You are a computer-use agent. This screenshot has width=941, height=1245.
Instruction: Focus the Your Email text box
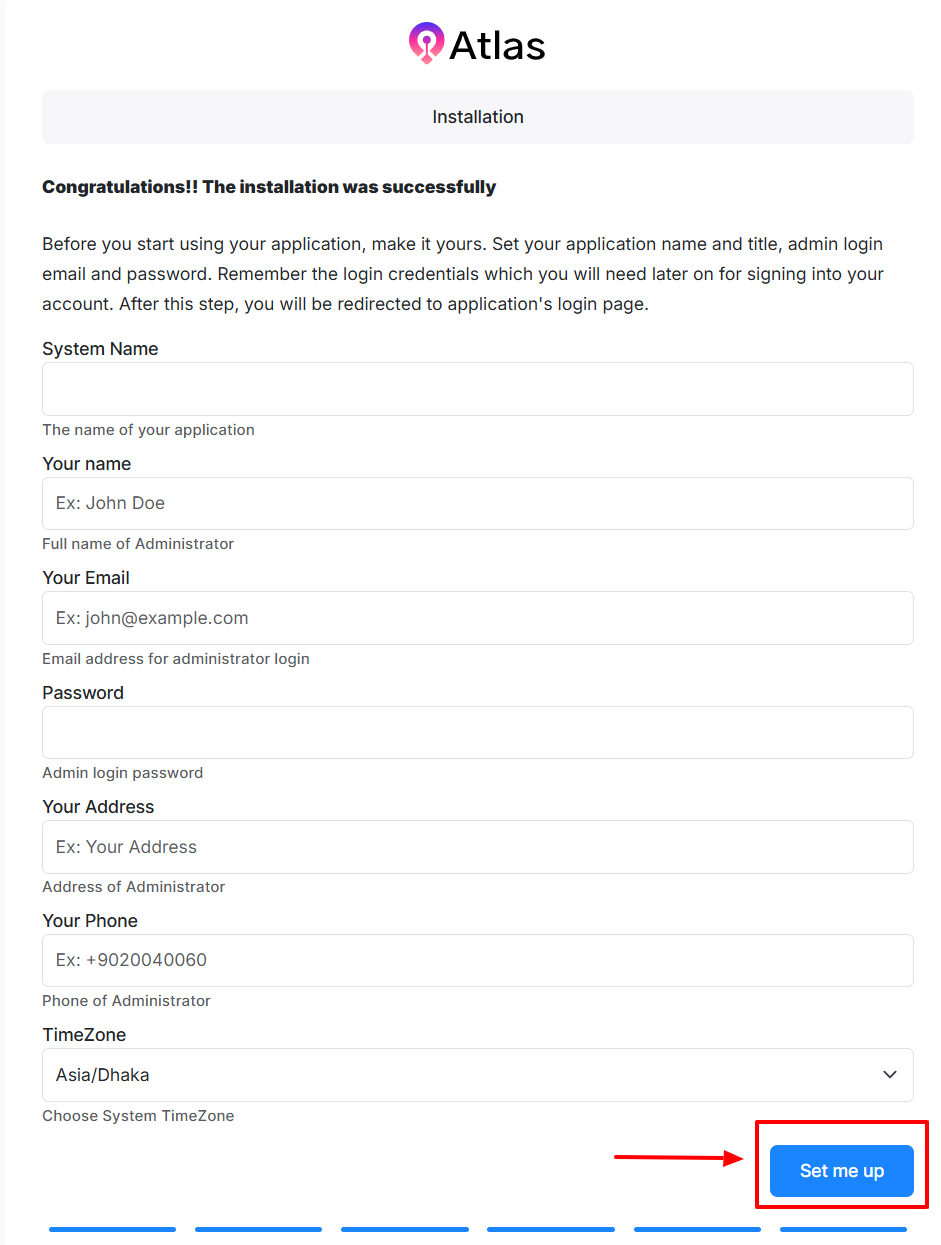(477, 618)
